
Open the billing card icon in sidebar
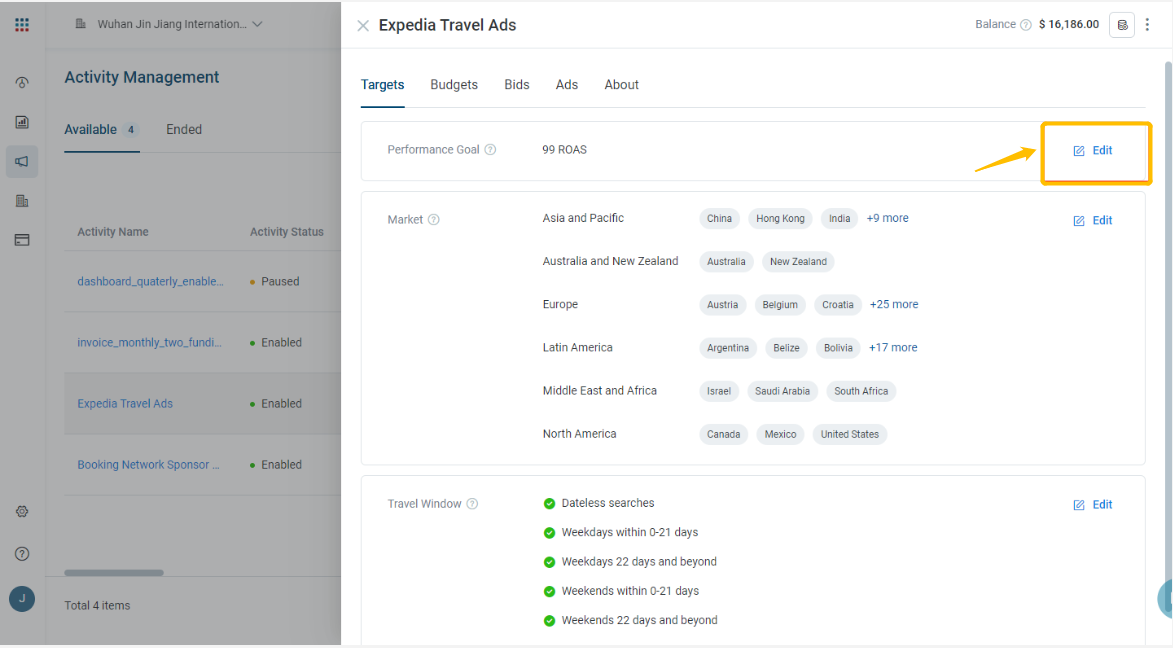click(x=22, y=240)
